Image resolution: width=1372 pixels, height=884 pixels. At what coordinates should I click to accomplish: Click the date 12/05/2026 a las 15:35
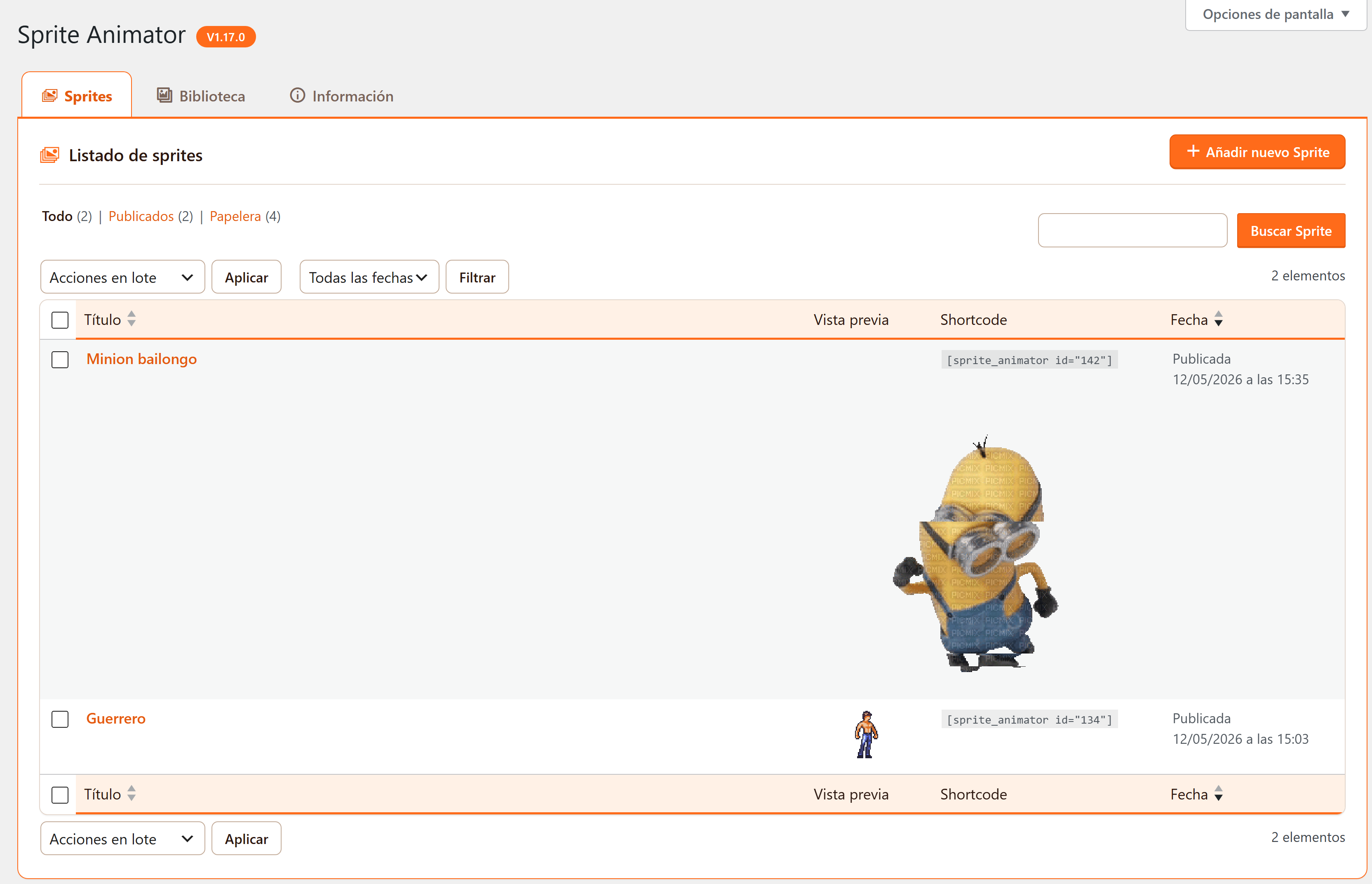click(1240, 379)
